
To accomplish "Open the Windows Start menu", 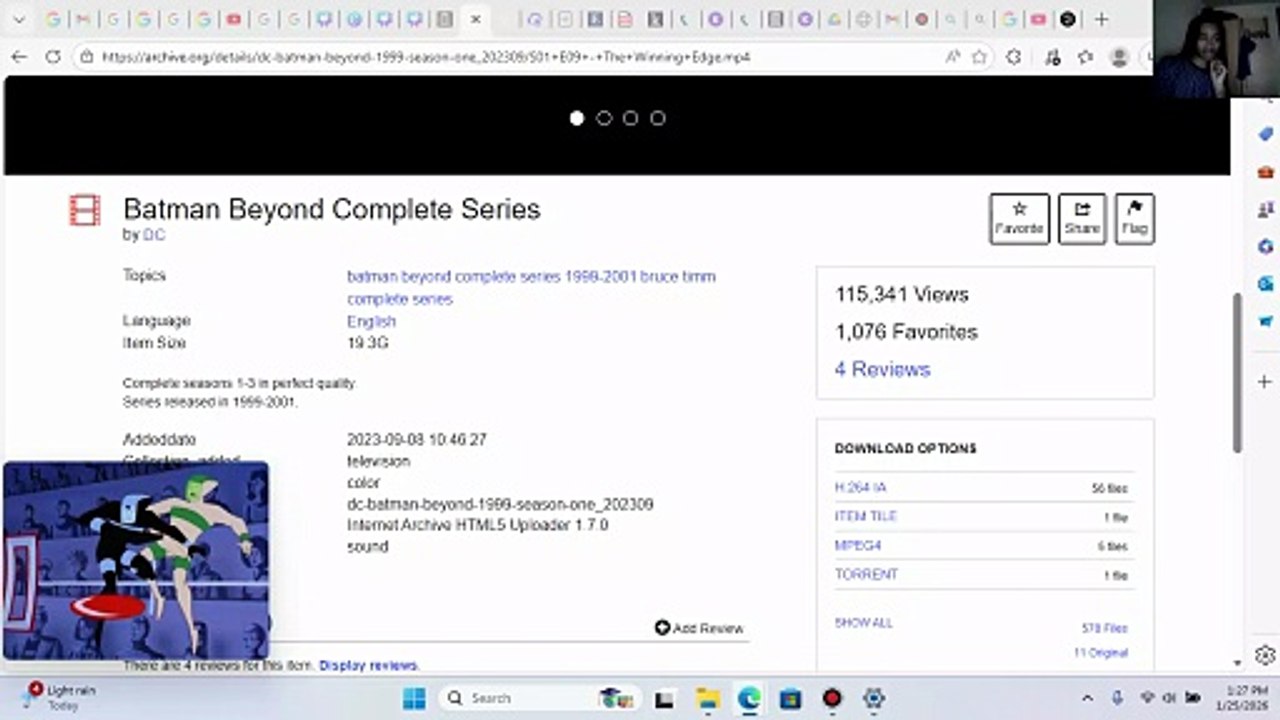I will [414, 698].
